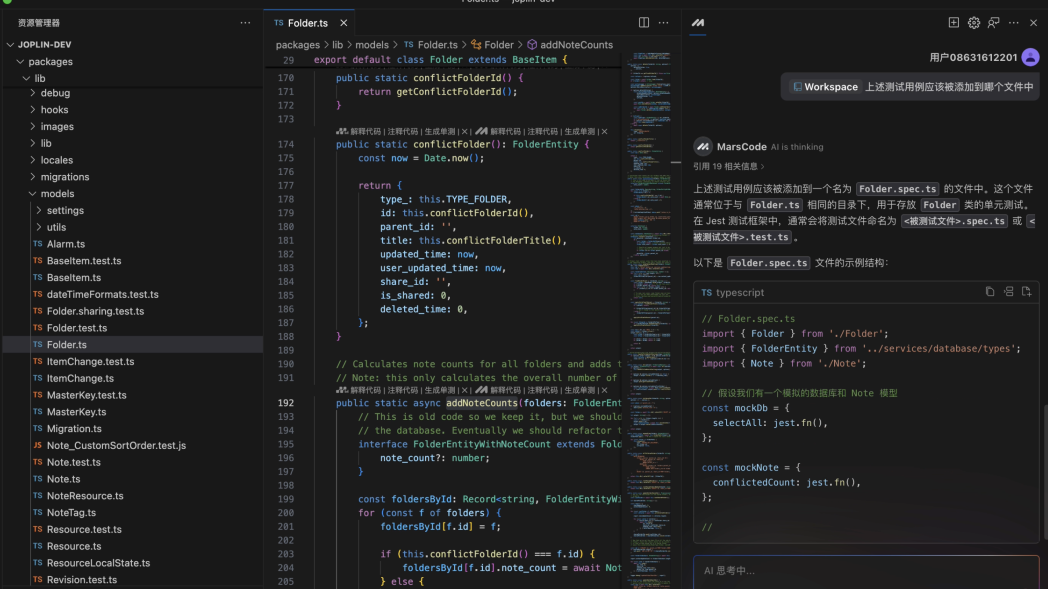Expand the settings folder under models

(x=65, y=211)
